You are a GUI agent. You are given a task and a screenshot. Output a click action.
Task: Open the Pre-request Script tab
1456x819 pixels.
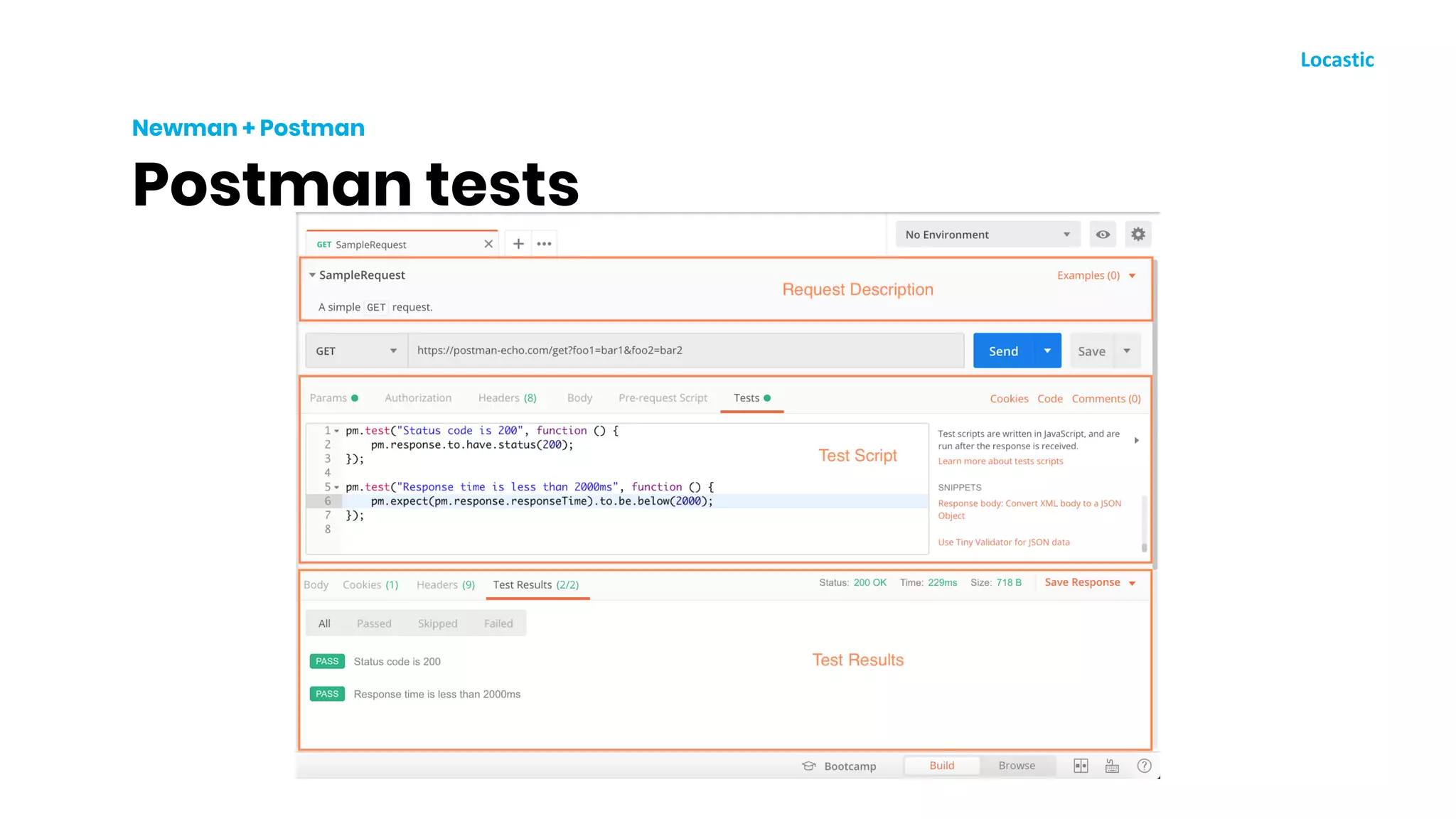pos(663,398)
